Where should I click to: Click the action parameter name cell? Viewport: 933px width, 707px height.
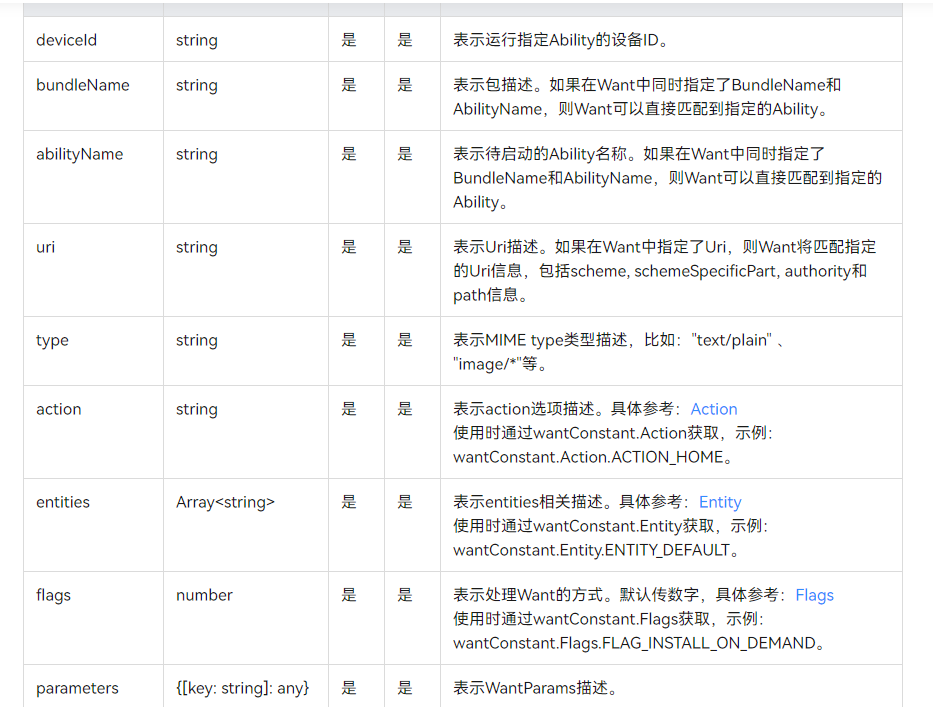click(x=93, y=431)
